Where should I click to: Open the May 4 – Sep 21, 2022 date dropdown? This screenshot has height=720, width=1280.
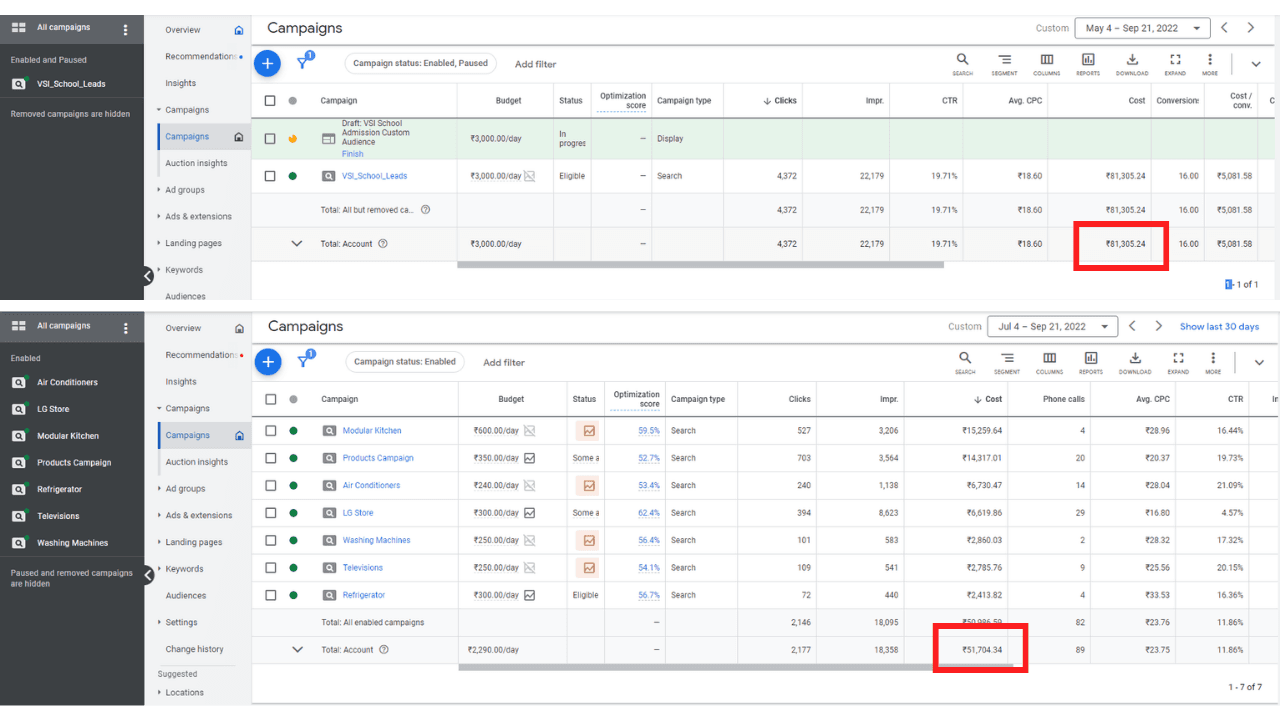pyautogui.click(x=1142, y=28)
